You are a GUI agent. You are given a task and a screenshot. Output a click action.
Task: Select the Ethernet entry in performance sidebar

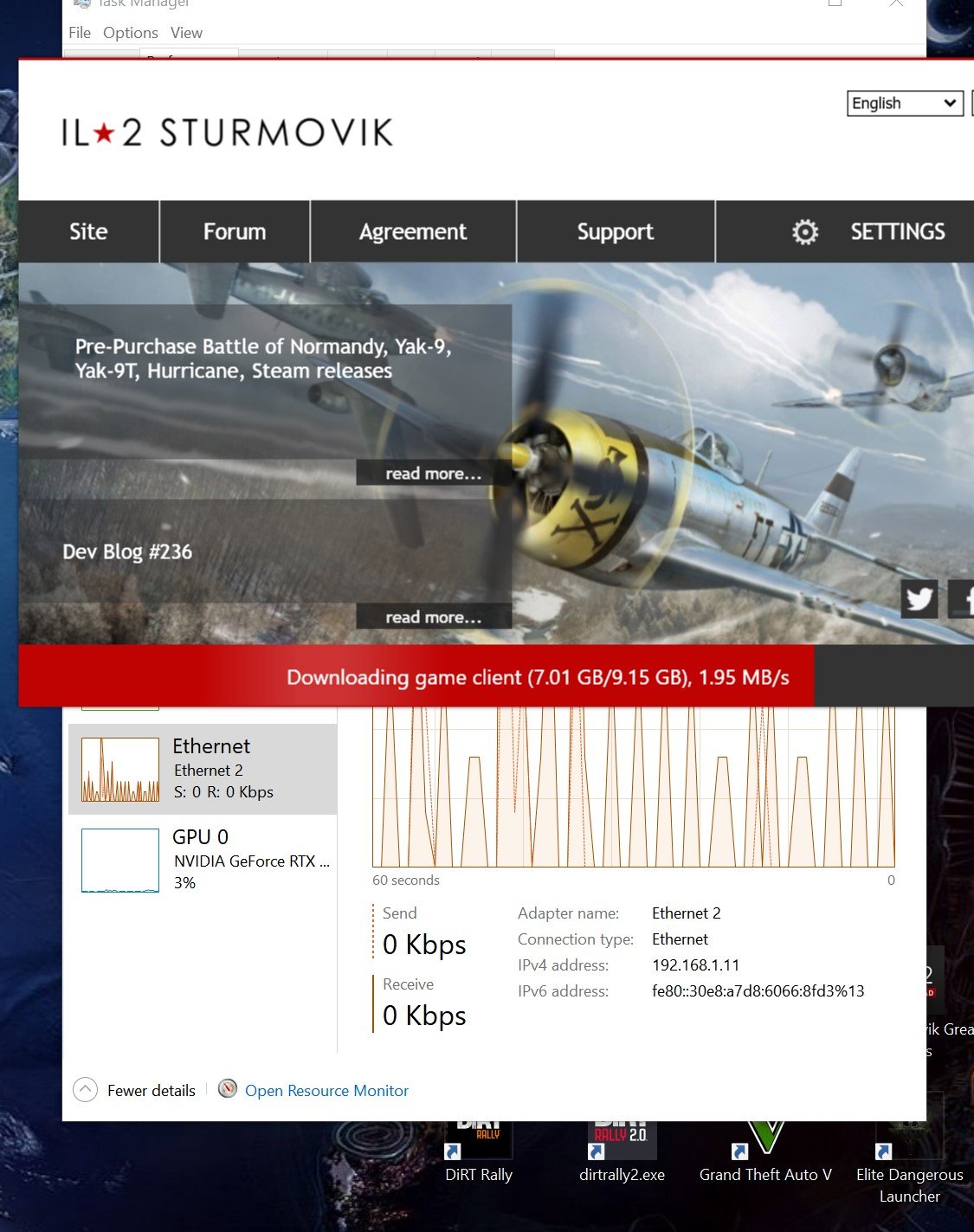203,769
